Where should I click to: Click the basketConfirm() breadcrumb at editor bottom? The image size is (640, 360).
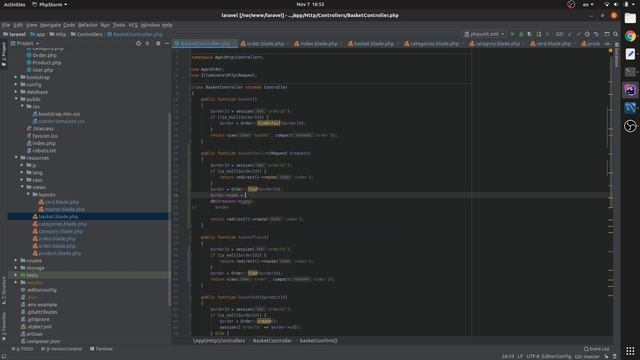click(318, 340)
